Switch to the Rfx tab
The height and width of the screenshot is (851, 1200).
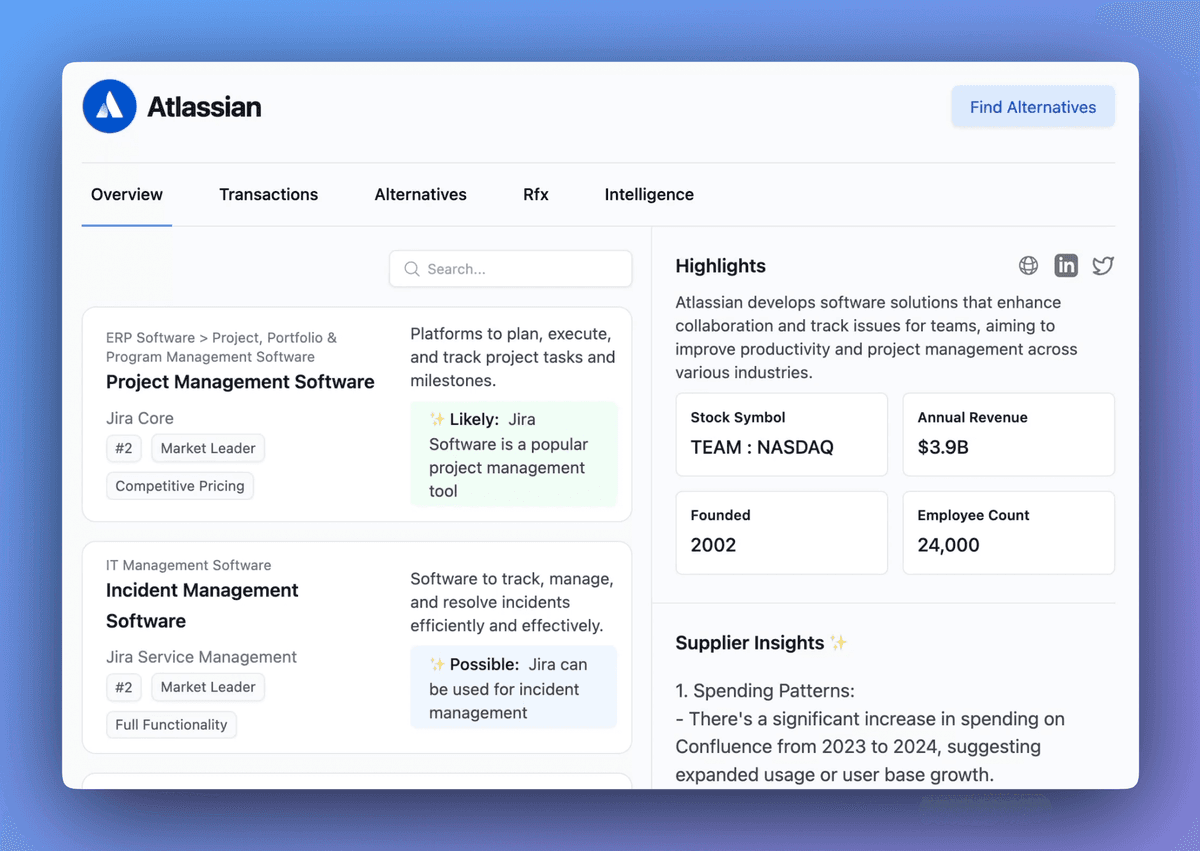535,194
